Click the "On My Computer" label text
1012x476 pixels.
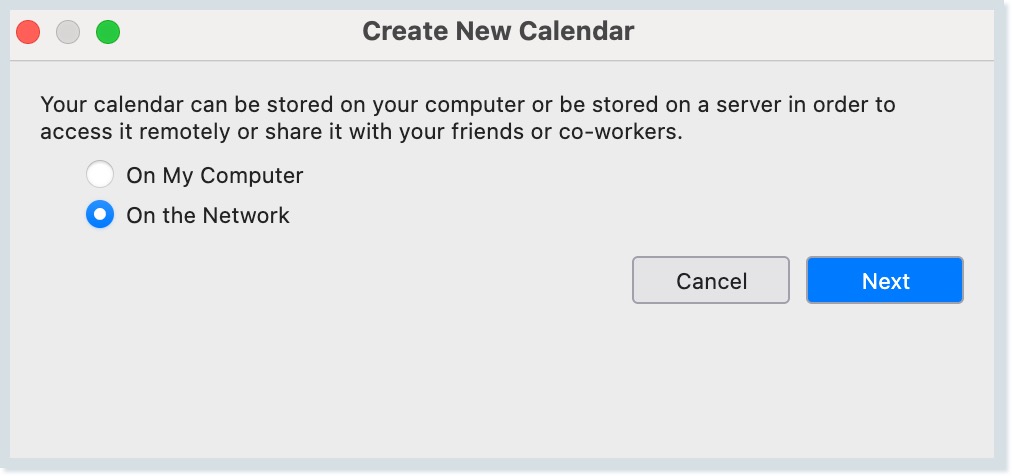(x=214, y=176)
